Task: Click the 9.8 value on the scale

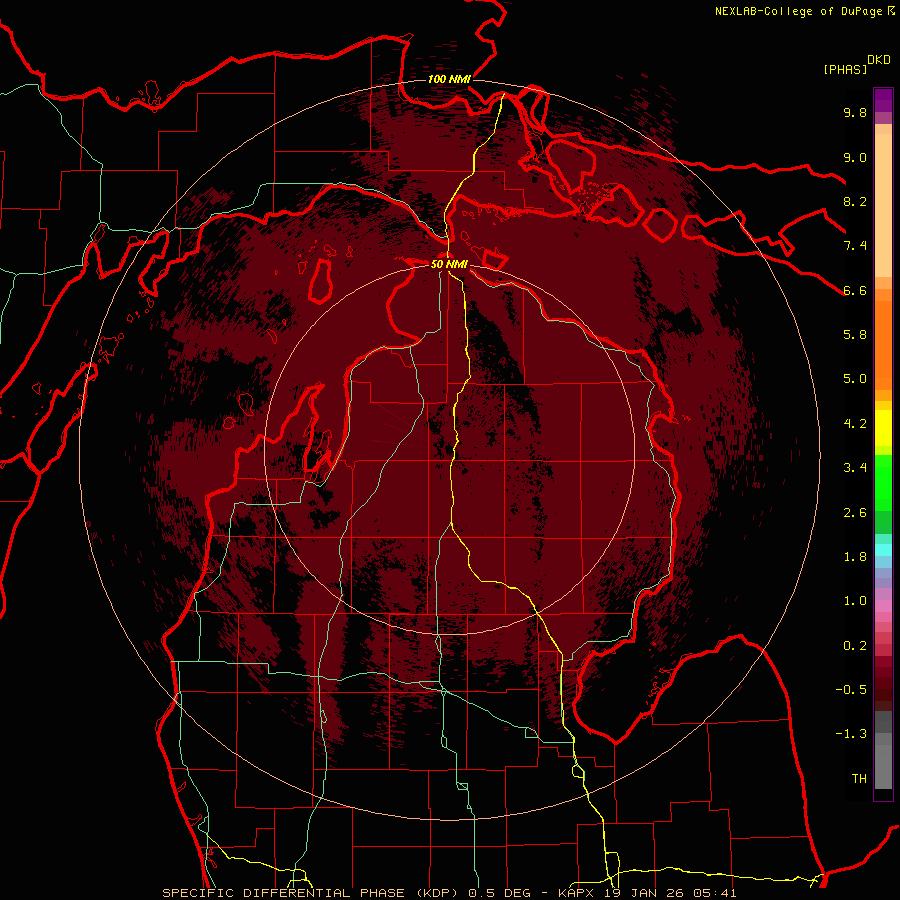Action: 855,112
